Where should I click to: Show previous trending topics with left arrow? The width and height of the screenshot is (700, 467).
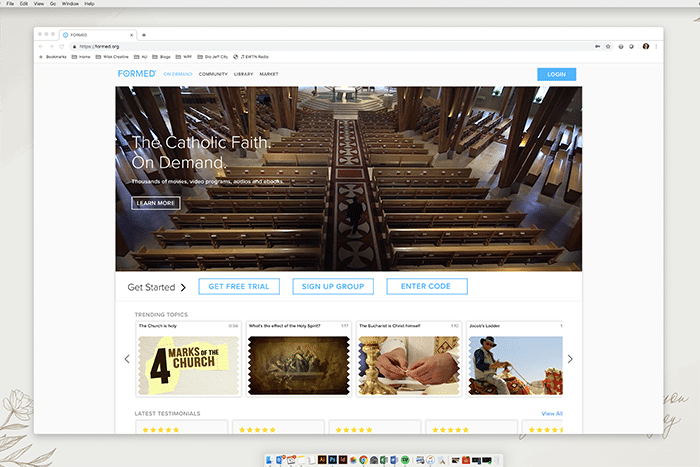pos(127,359)
